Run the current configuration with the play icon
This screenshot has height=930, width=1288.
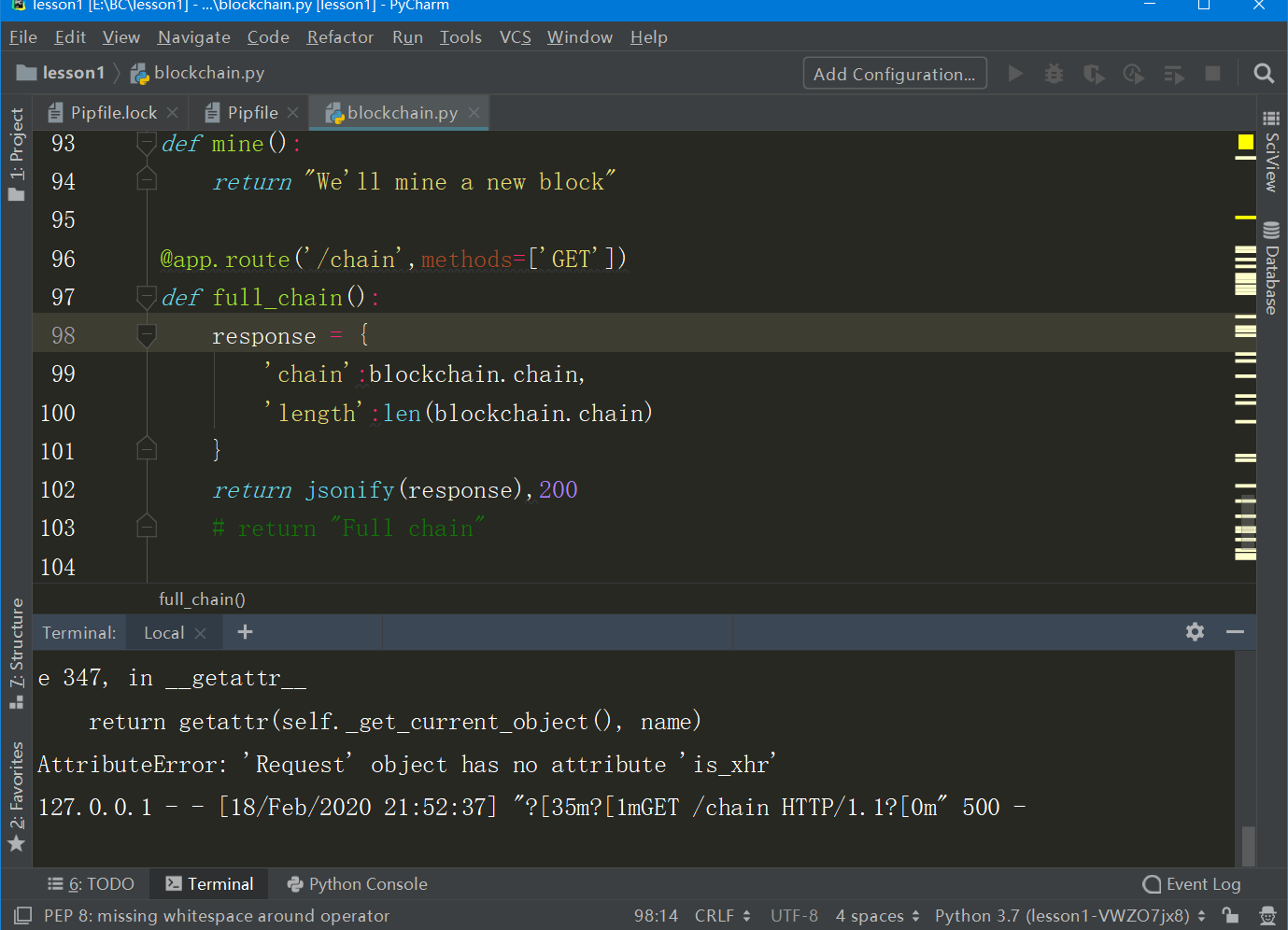1015,74
